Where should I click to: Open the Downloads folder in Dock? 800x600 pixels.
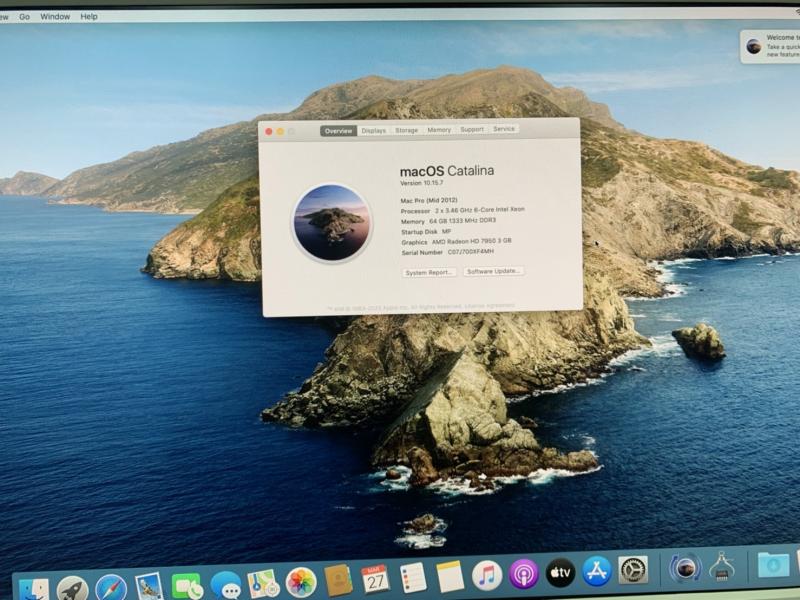(x=773, y=564)
